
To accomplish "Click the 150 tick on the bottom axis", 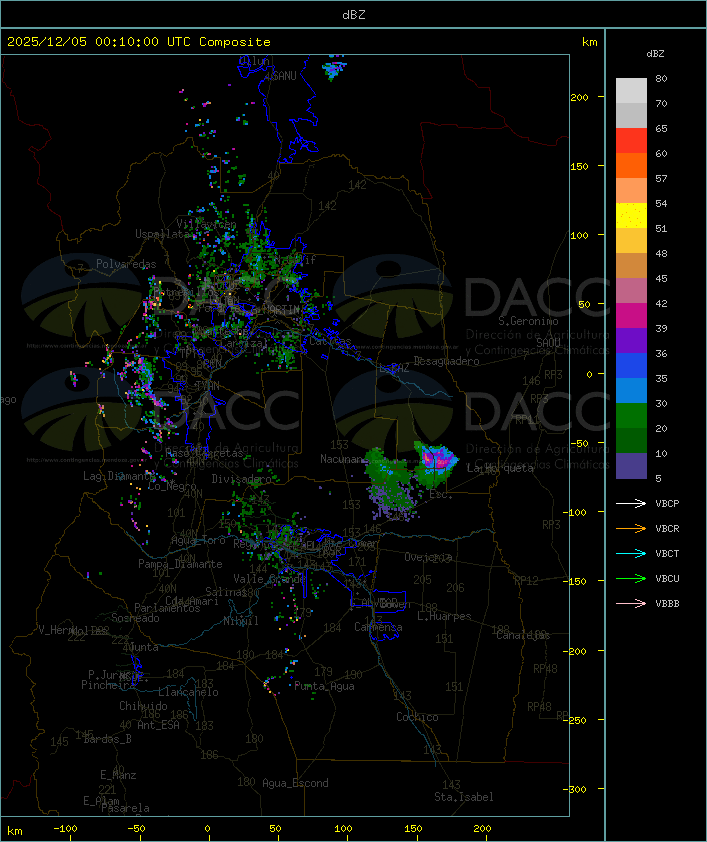I will pos(413,829).
